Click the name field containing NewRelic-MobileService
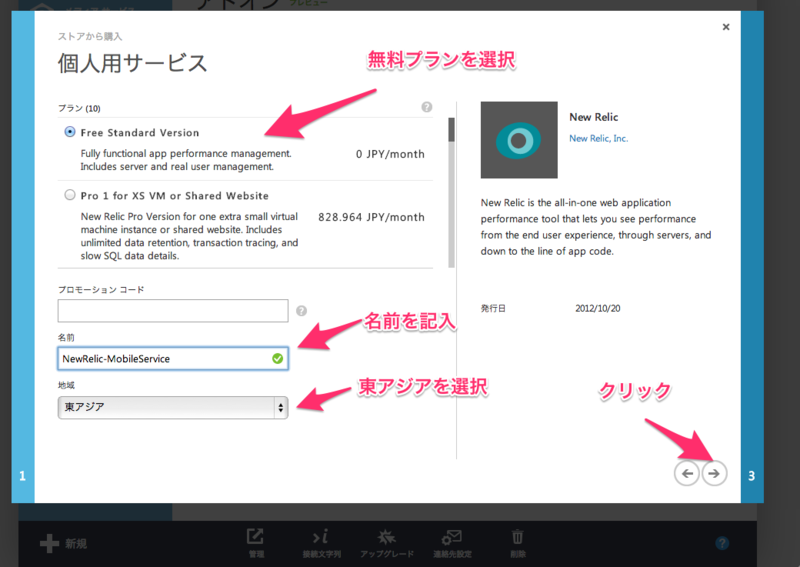The width and height of the screenshot is (800, 567). coord(173,359)
